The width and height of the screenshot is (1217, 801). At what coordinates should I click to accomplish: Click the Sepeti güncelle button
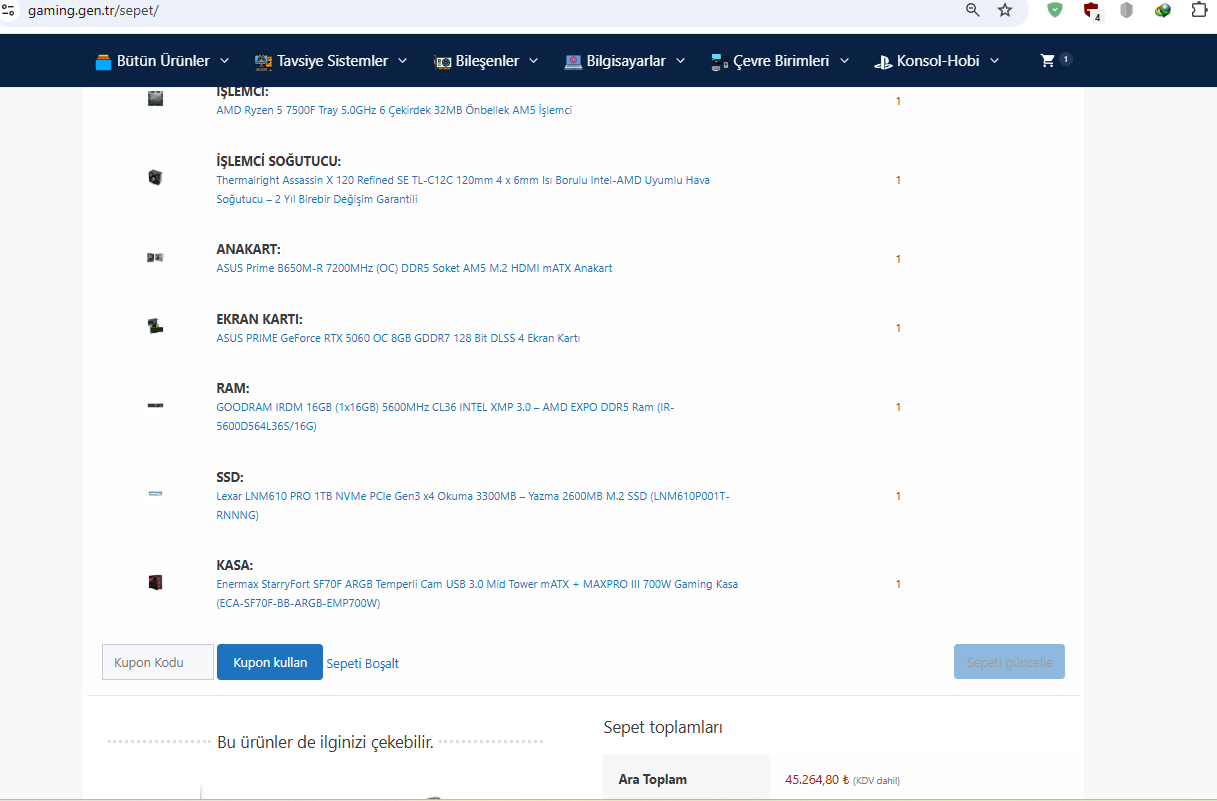[1009, 662]
